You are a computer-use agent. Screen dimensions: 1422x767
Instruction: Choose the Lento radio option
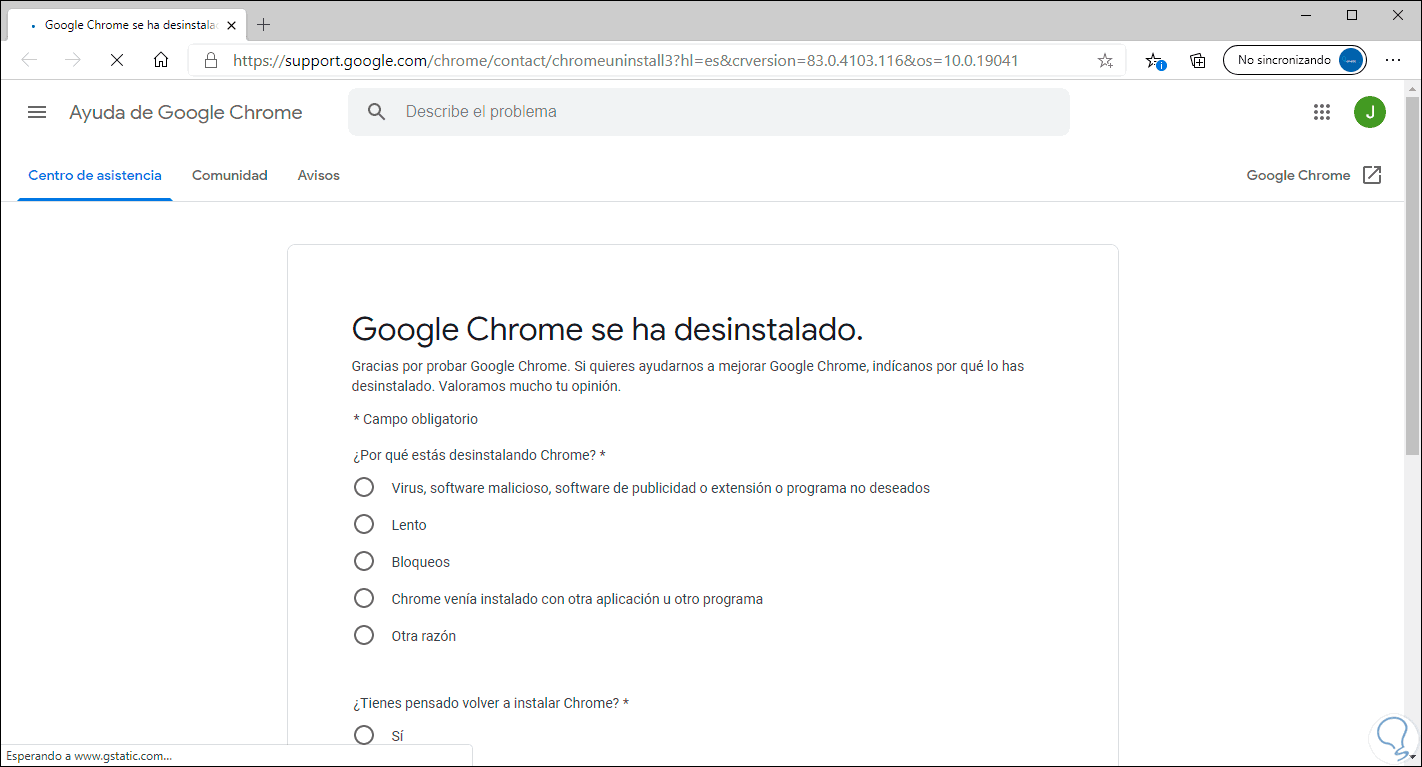pyautogui.click(x=364, y=525)
